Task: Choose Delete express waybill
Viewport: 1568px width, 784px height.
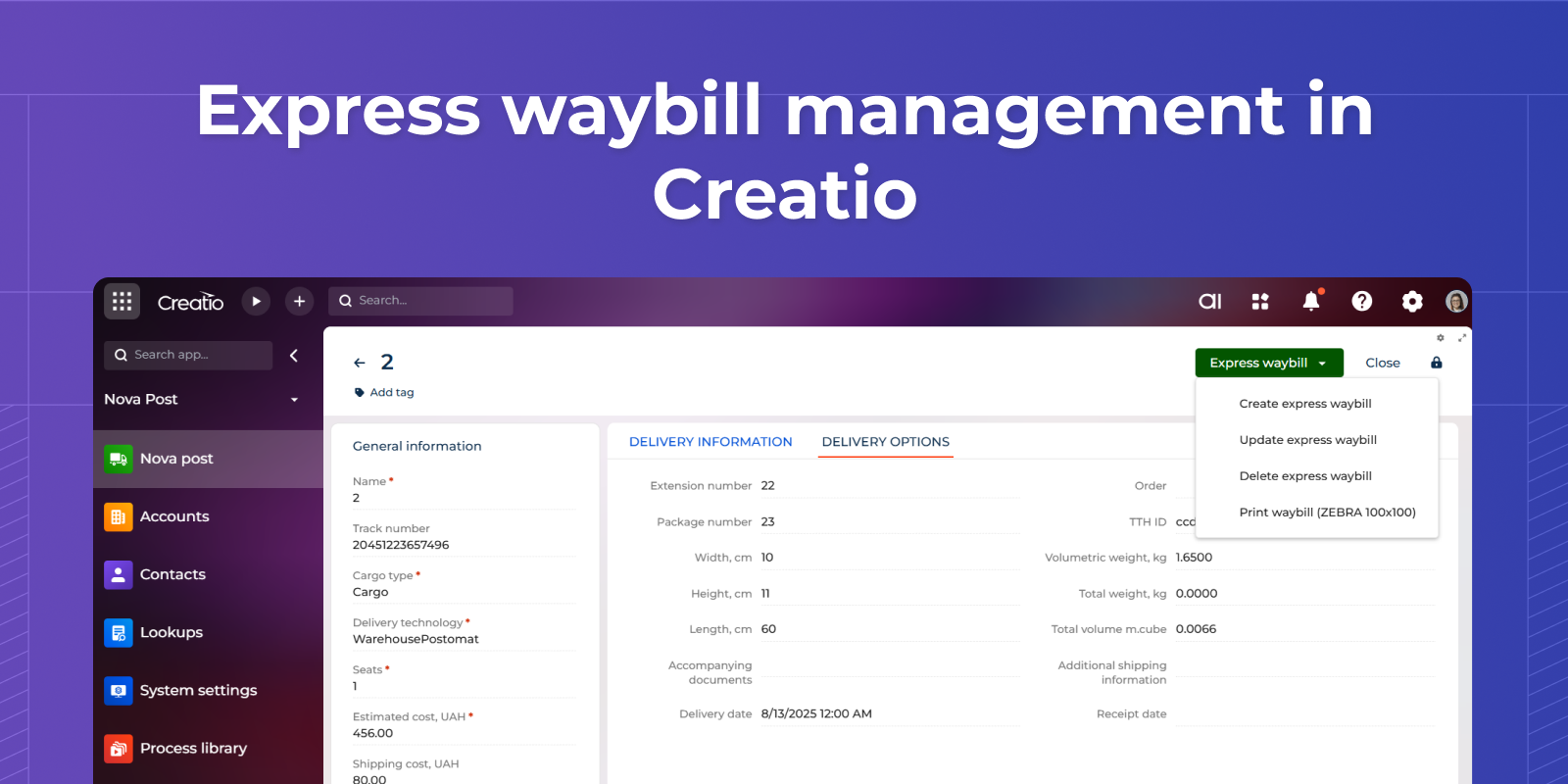Action: 1305,476
